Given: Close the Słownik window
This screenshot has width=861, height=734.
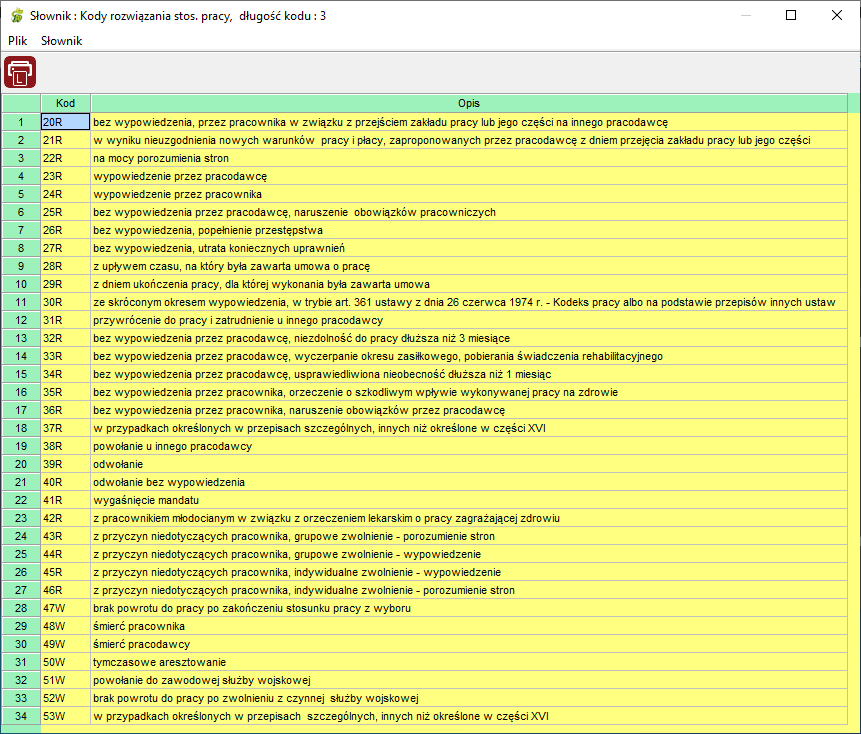Looking at the screenshot, I should point(836,15).
